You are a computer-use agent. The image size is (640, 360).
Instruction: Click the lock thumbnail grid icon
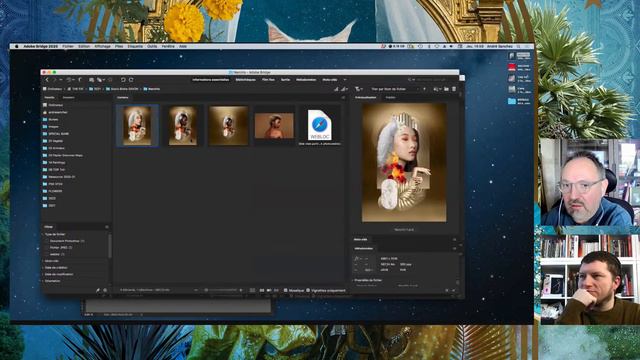pos(252,290)
